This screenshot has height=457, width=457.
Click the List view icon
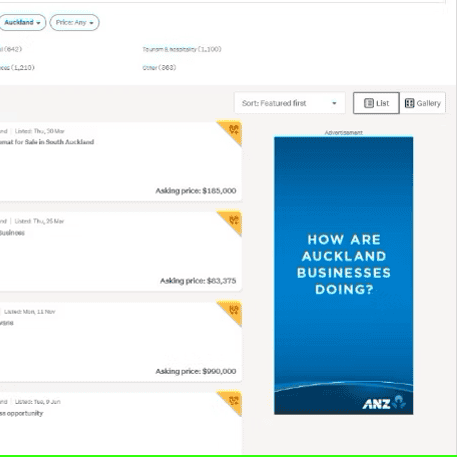pyautogui.click(x=369, y=103)
